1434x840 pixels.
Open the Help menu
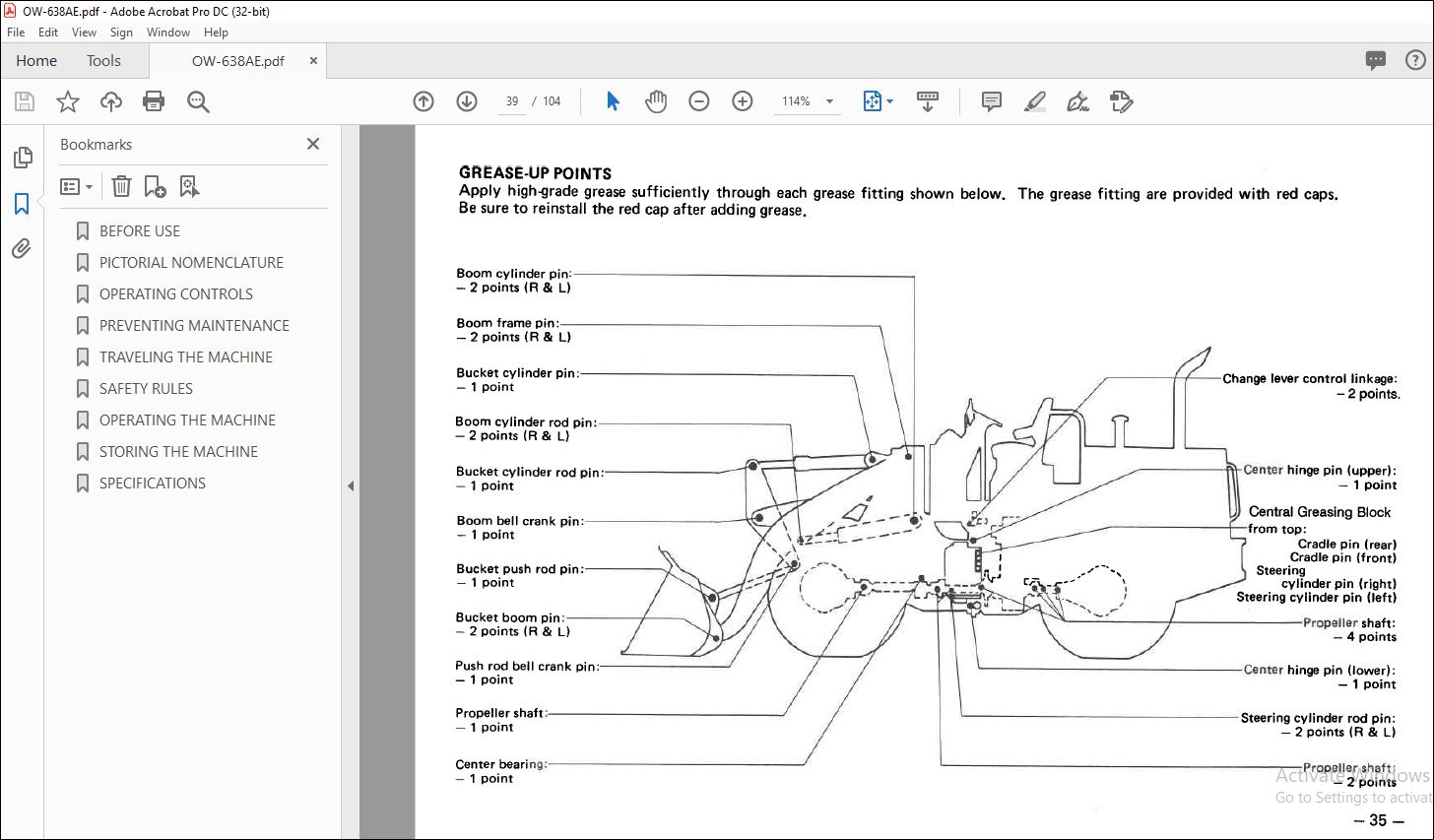point(216,32)
